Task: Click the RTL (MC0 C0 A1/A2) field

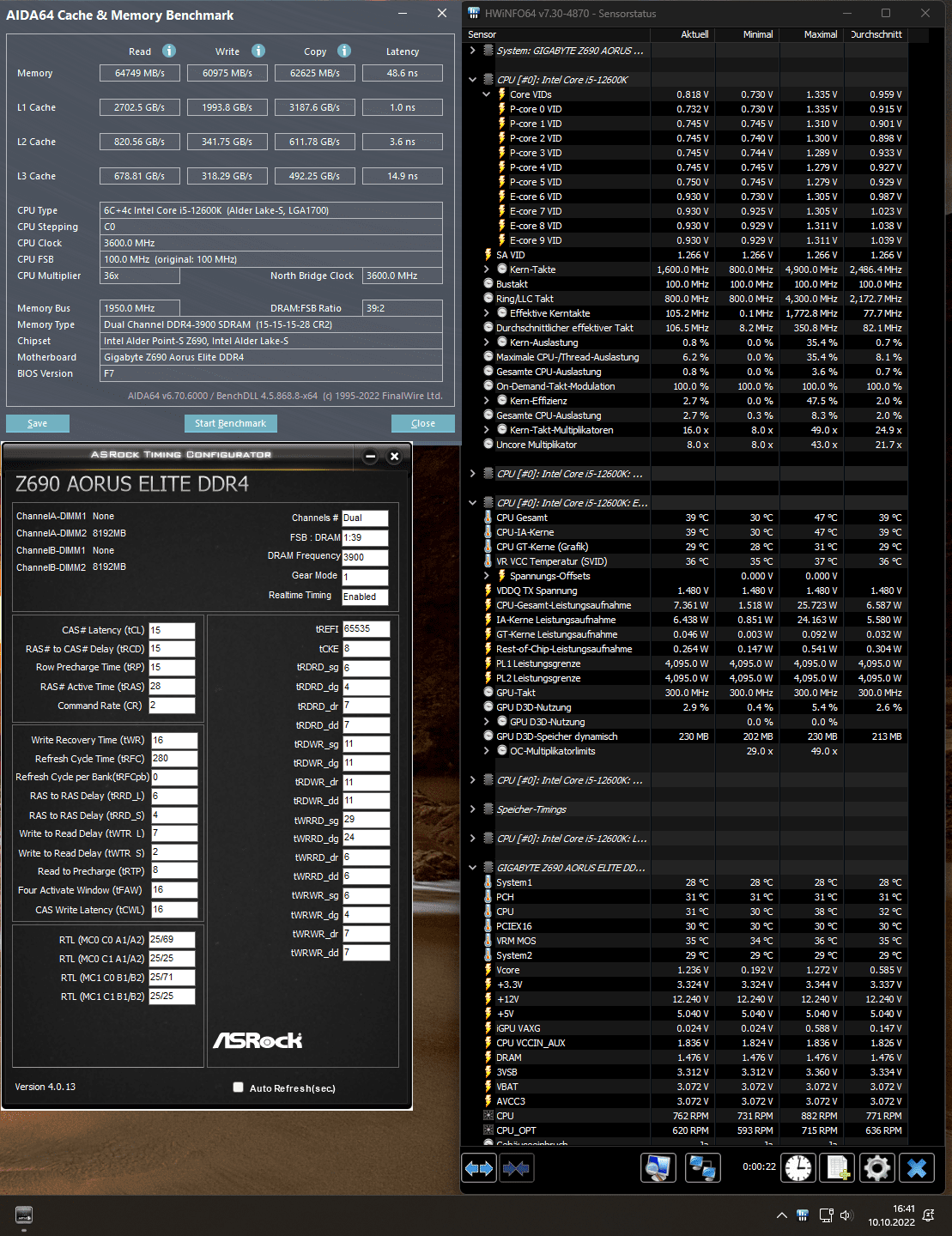Action: [172, 940]
